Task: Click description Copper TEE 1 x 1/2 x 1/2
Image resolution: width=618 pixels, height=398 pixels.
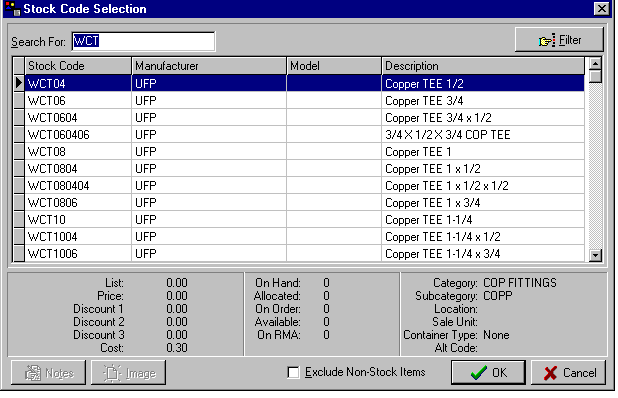Action: [x=447, y=185]
